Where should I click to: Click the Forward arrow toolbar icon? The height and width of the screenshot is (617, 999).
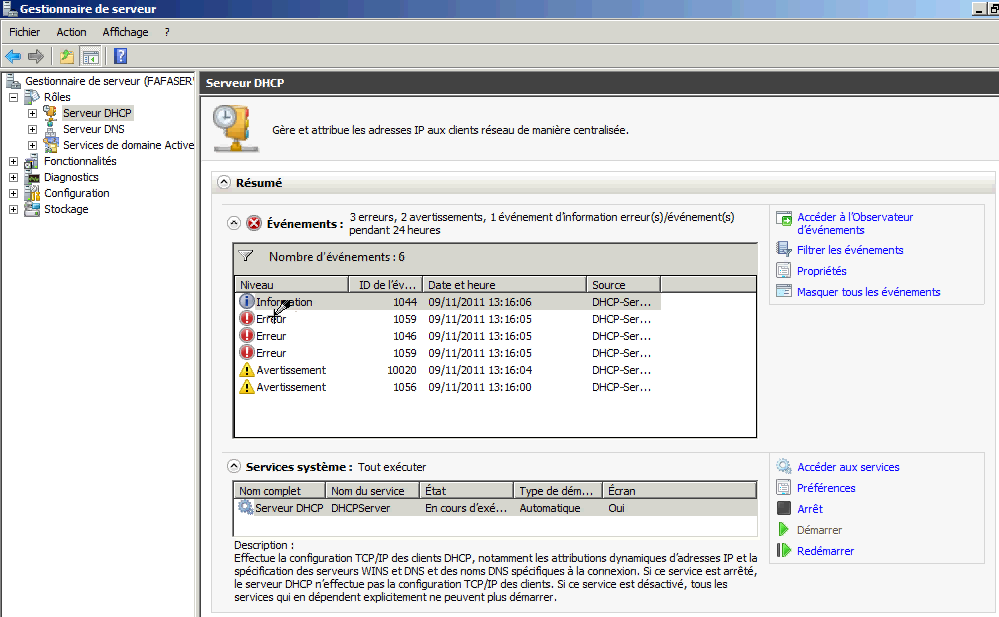coord(36,57)
